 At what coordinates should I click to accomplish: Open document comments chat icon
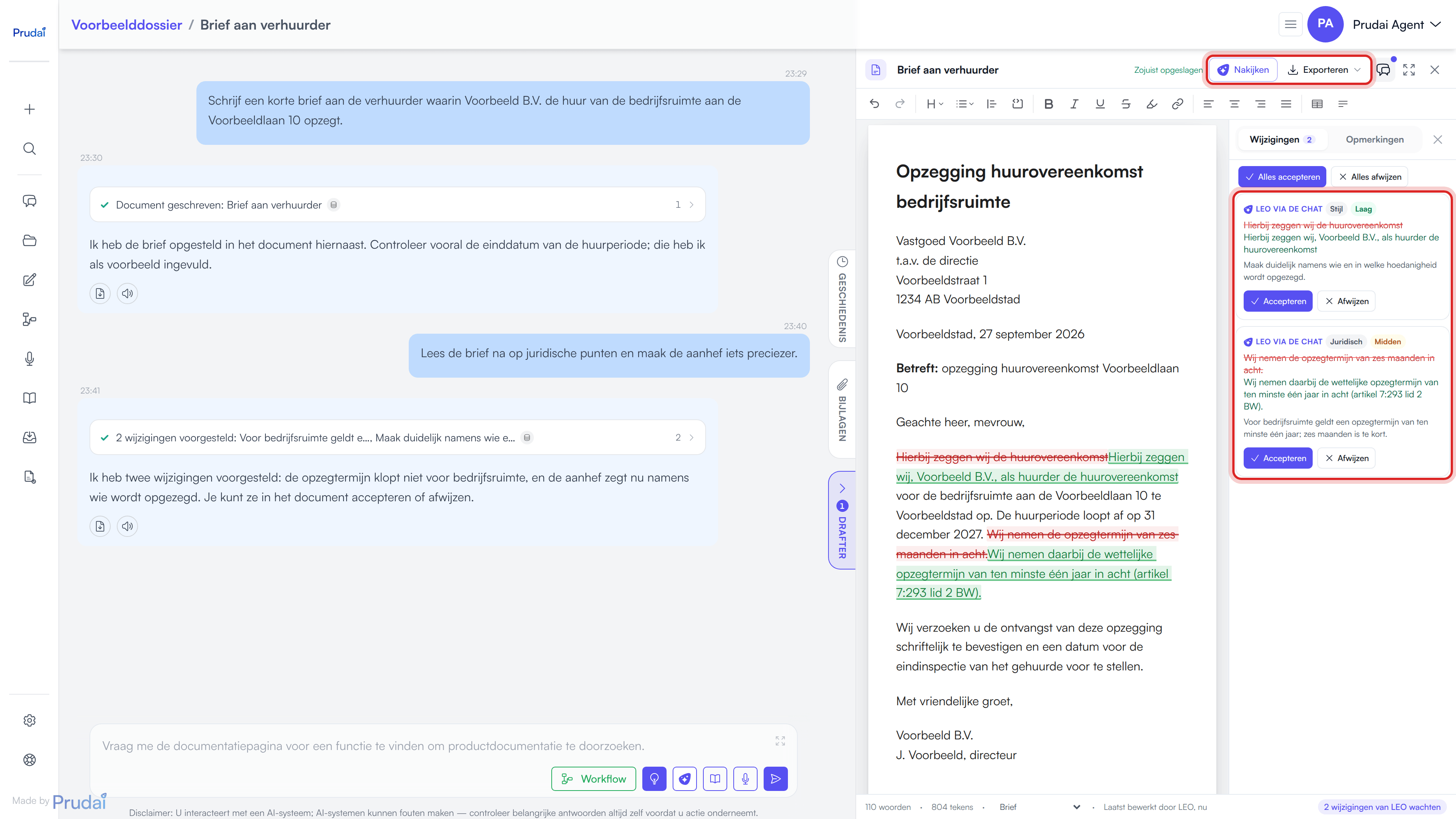pyautogui.click(x=1383, y=69)
